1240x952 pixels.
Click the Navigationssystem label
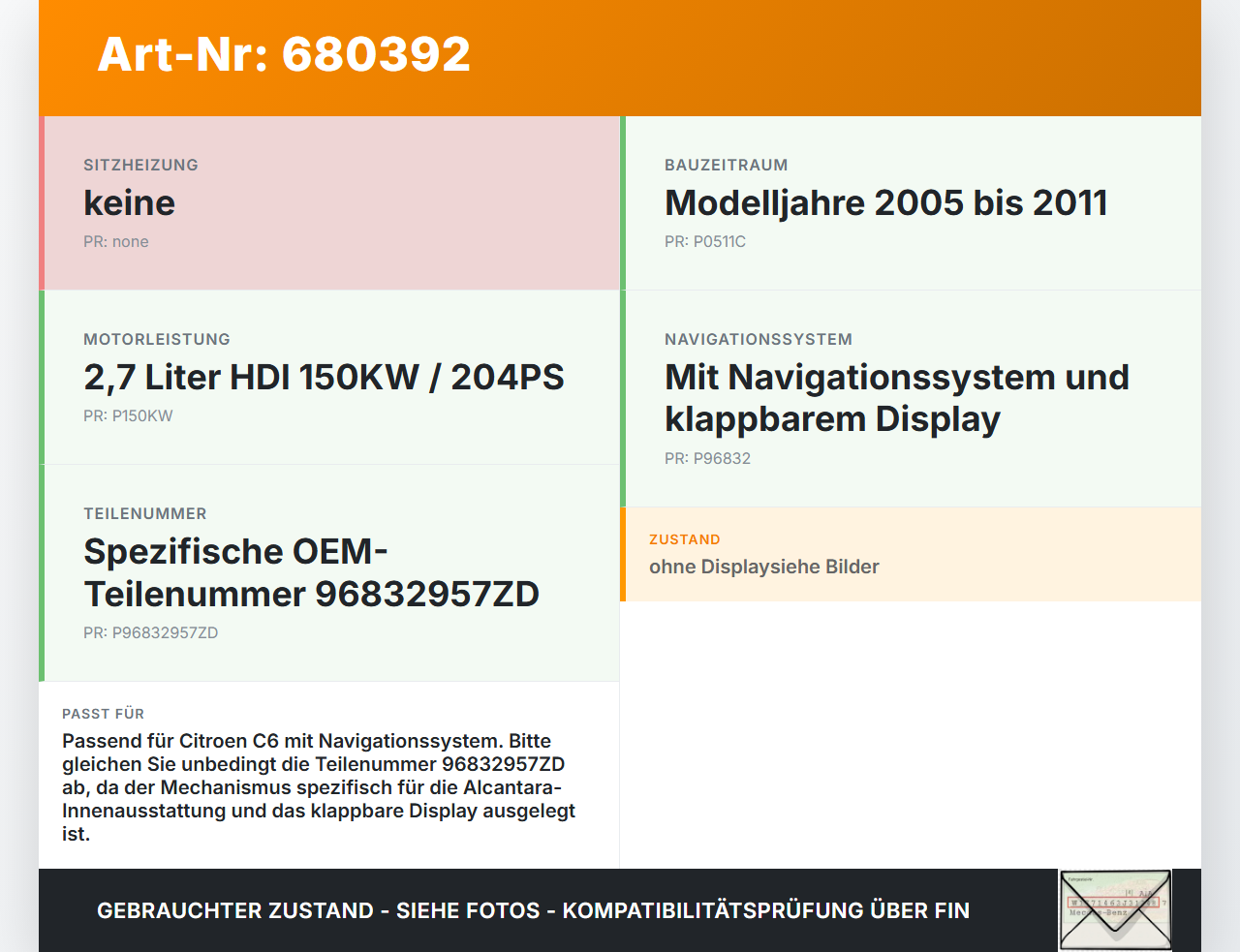(x=759, y=340)
